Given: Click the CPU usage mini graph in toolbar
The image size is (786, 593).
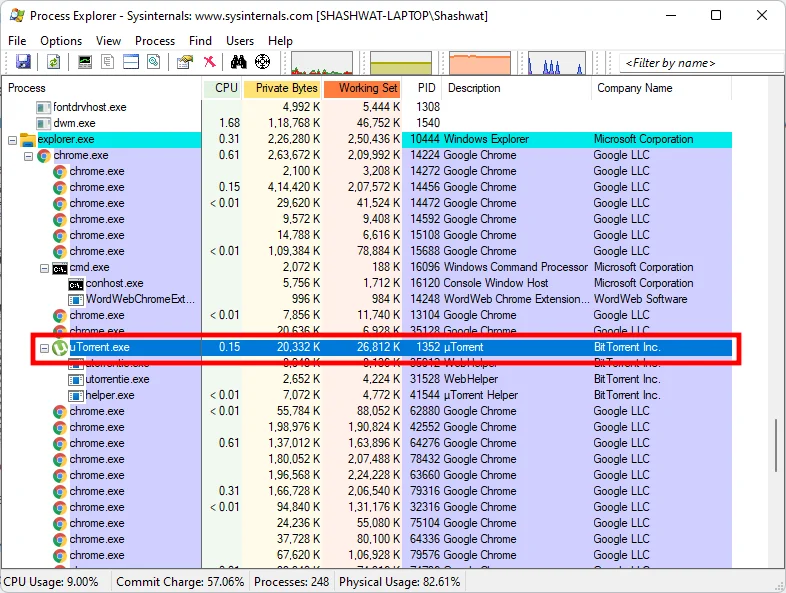Looking at the screenshot, I should click(321, 64).
